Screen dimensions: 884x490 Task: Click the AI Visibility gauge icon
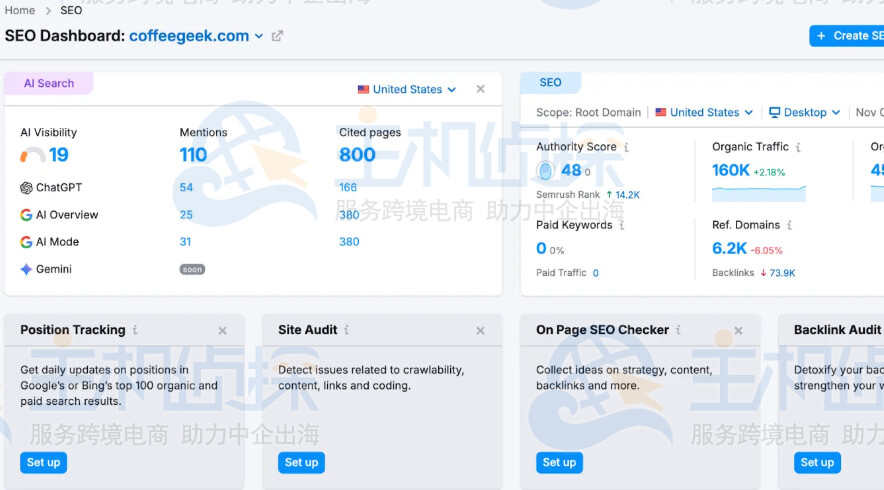pyautogui.click(x=32, y=155)
